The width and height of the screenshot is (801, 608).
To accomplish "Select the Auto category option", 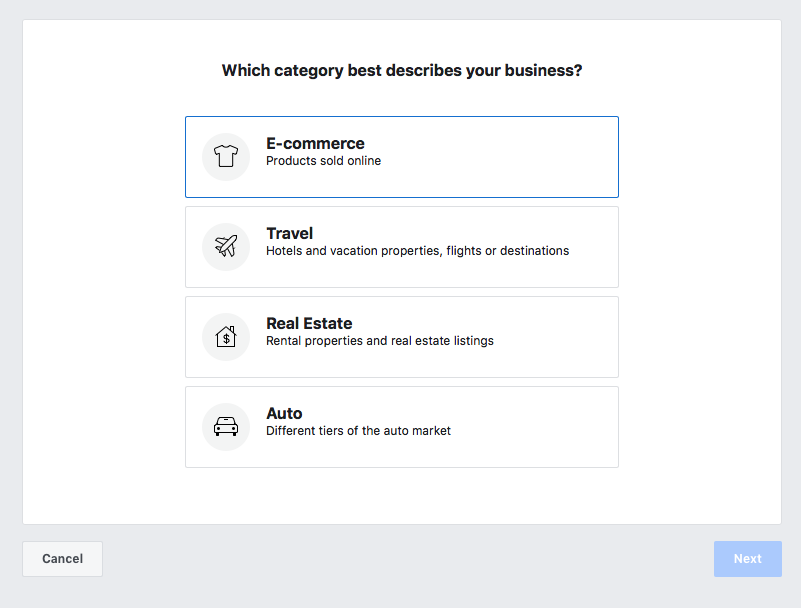I will (402, 427).
